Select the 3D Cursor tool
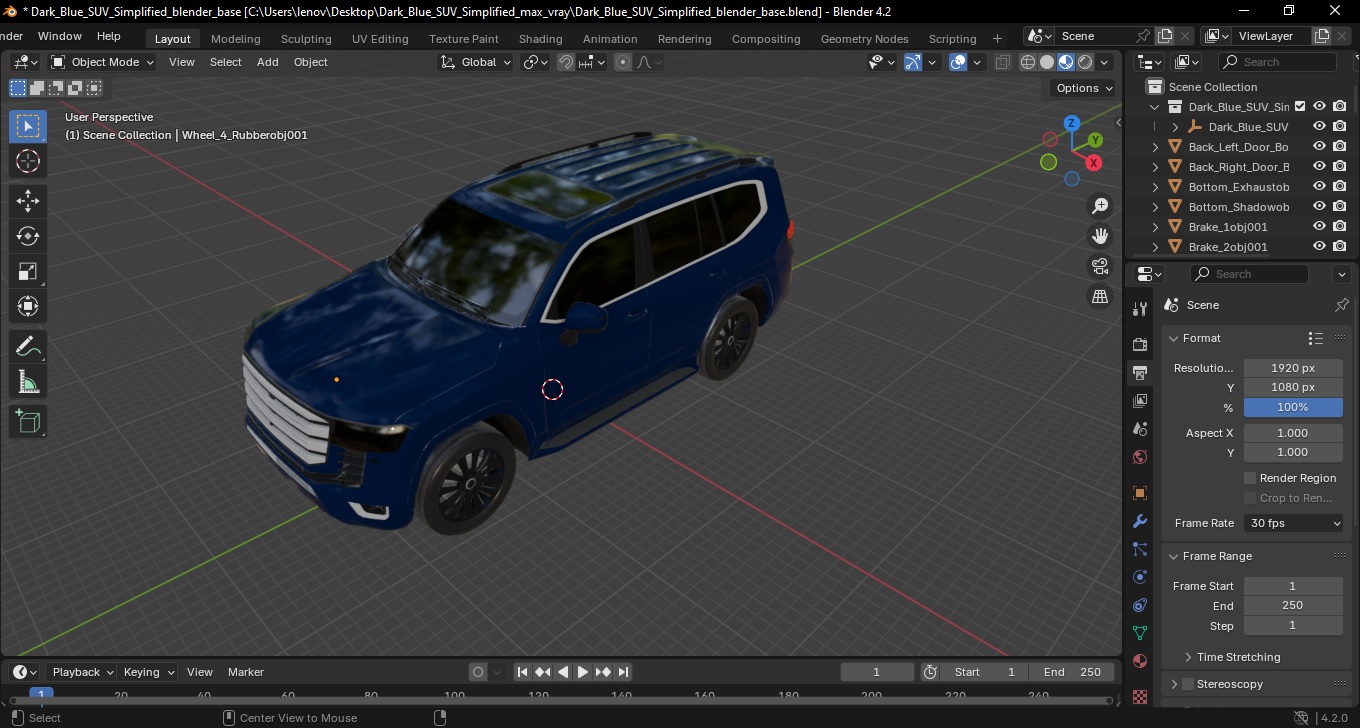The height and width of the screenshot is (728, 1360). (x=28, y=161)
